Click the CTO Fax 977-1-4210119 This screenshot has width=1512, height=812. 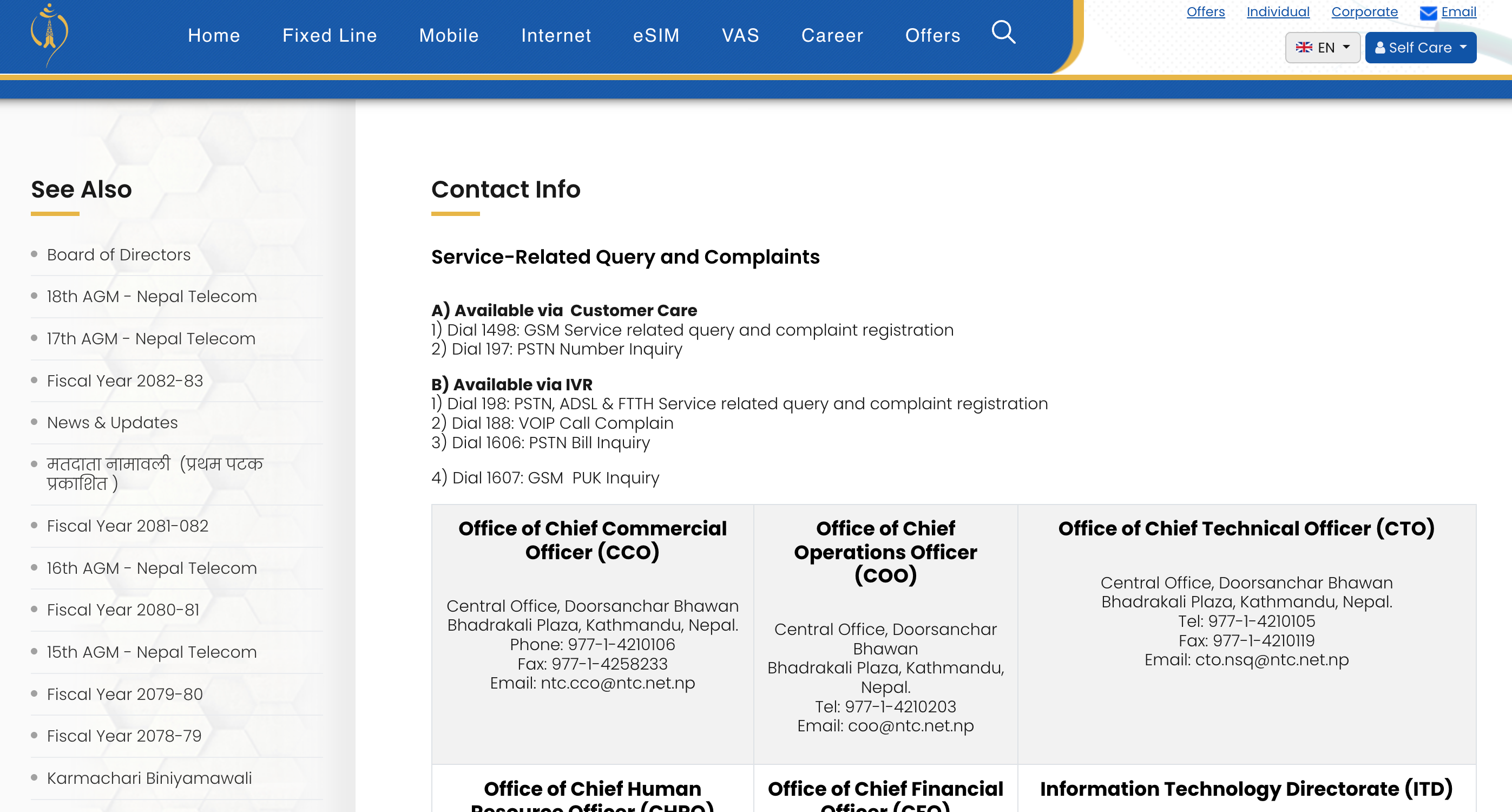pyautogui.click(x=1263, y=640)
